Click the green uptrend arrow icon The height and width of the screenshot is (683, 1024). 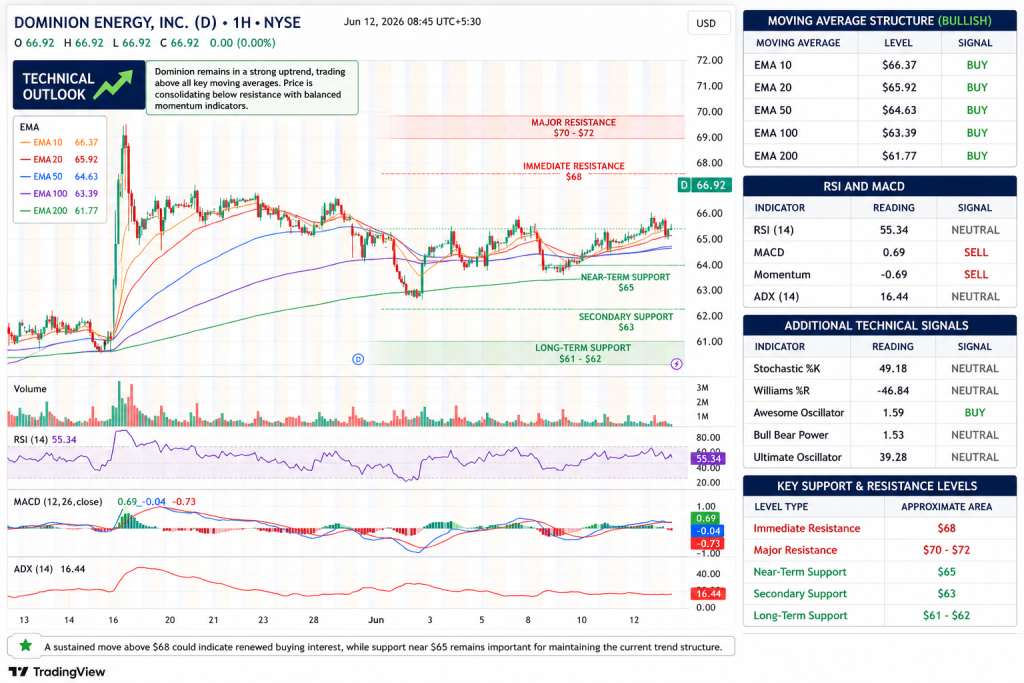tap(113, 85)
